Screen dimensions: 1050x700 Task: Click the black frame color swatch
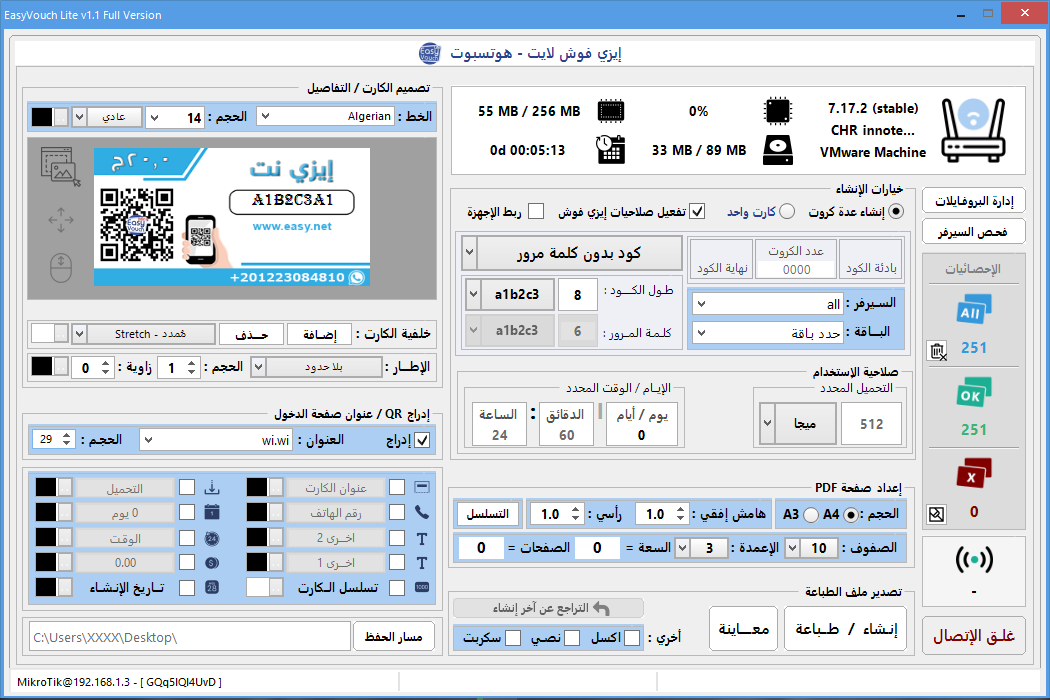(x=41, y=367)
